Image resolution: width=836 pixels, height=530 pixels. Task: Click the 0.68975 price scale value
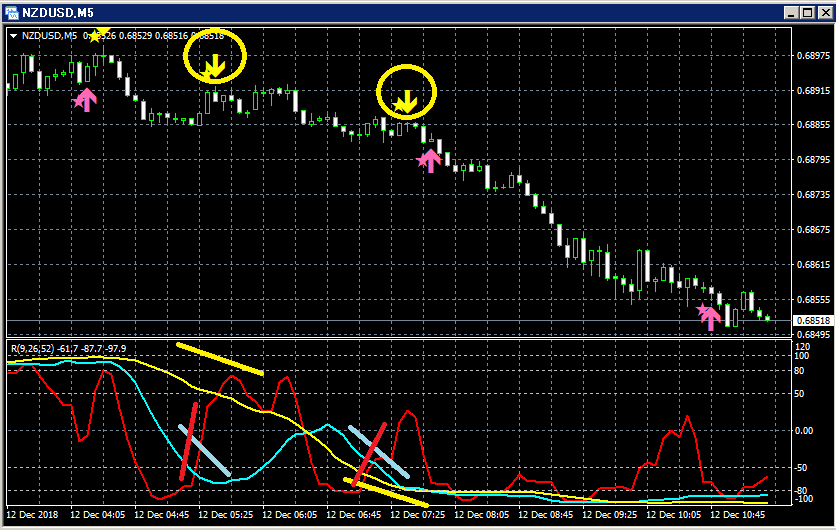click(x=814, y=55)
